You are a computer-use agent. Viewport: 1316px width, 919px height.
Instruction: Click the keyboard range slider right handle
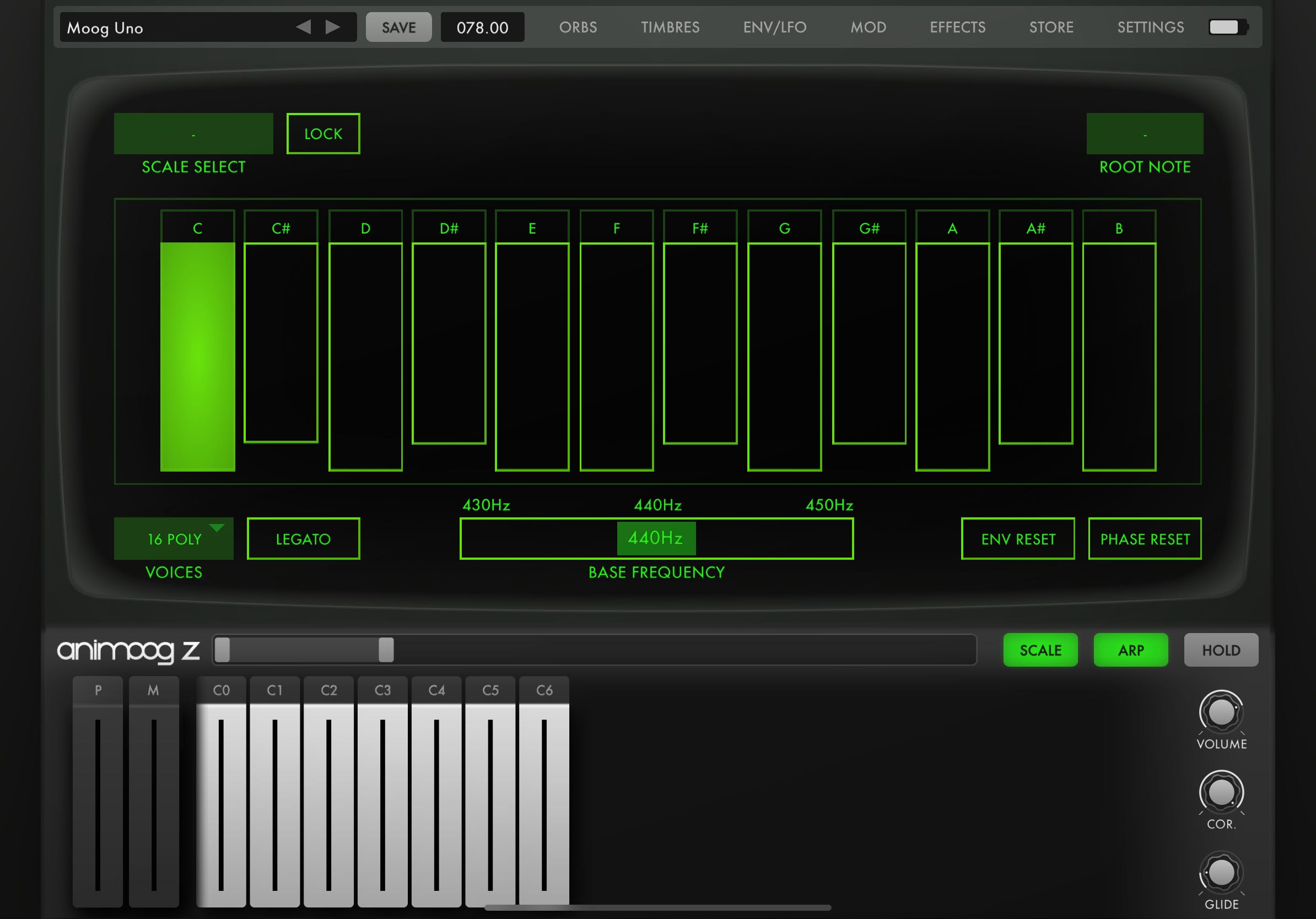pyautogui.click(x=386, y=650)
